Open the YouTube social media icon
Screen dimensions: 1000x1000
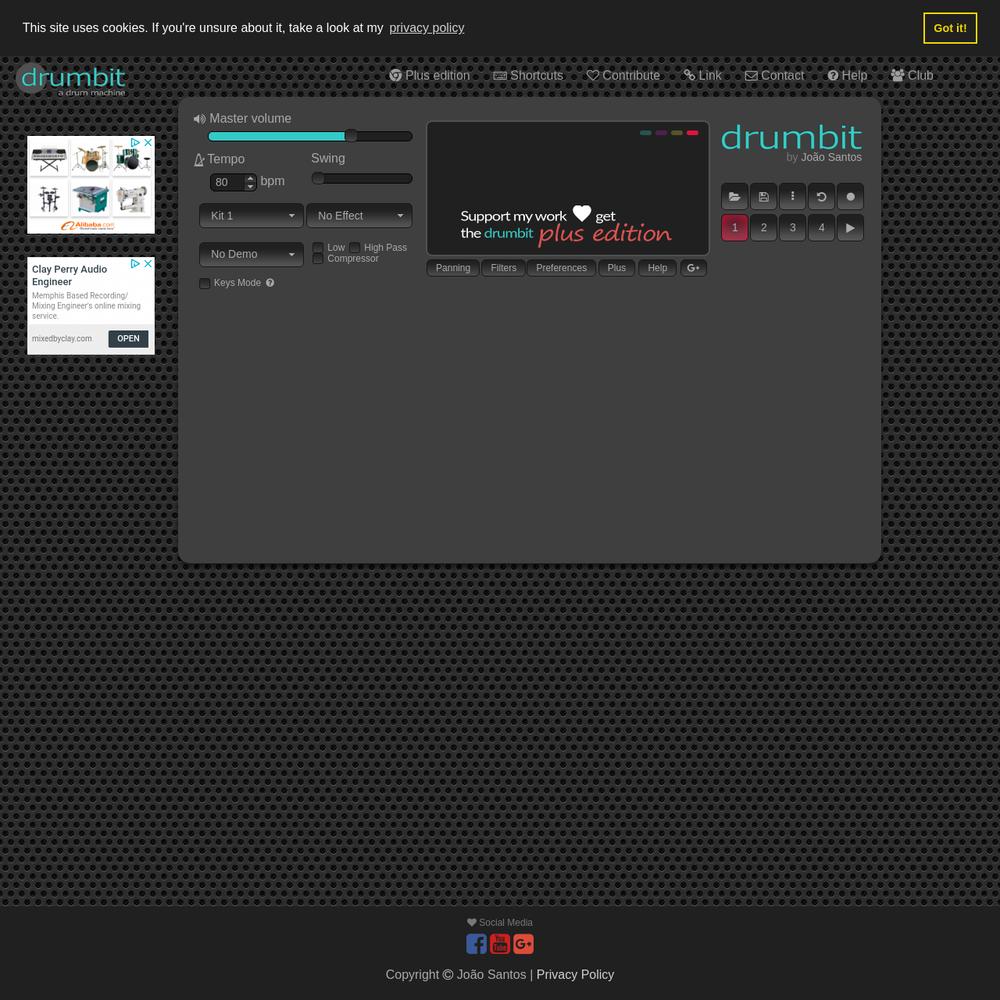click(500, 944)
